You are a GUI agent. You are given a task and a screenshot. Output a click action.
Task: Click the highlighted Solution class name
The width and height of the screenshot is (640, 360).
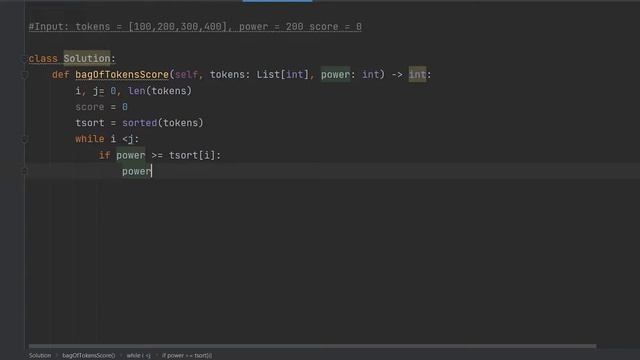87,58
